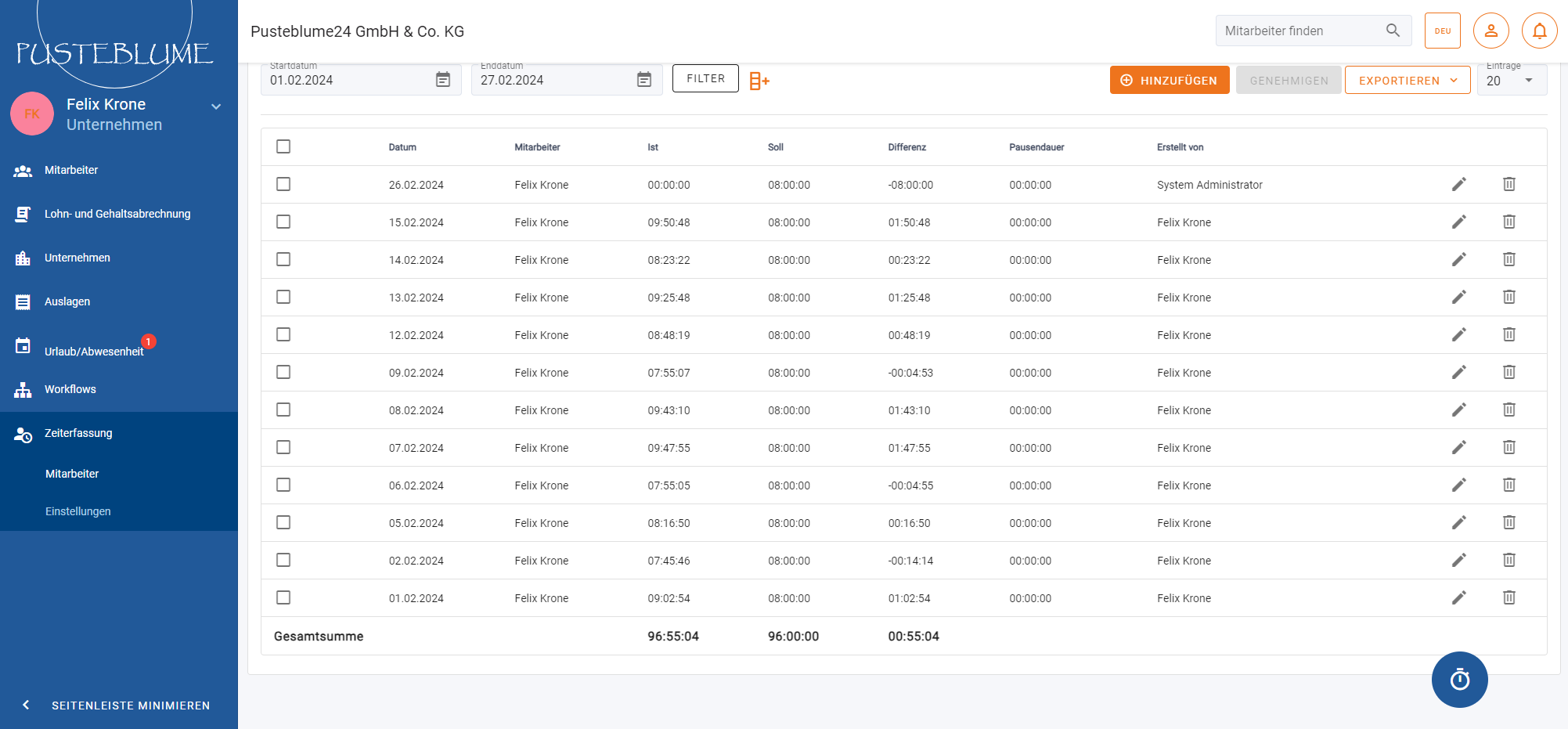Click the add column icon beside Filter

point(759,81)
